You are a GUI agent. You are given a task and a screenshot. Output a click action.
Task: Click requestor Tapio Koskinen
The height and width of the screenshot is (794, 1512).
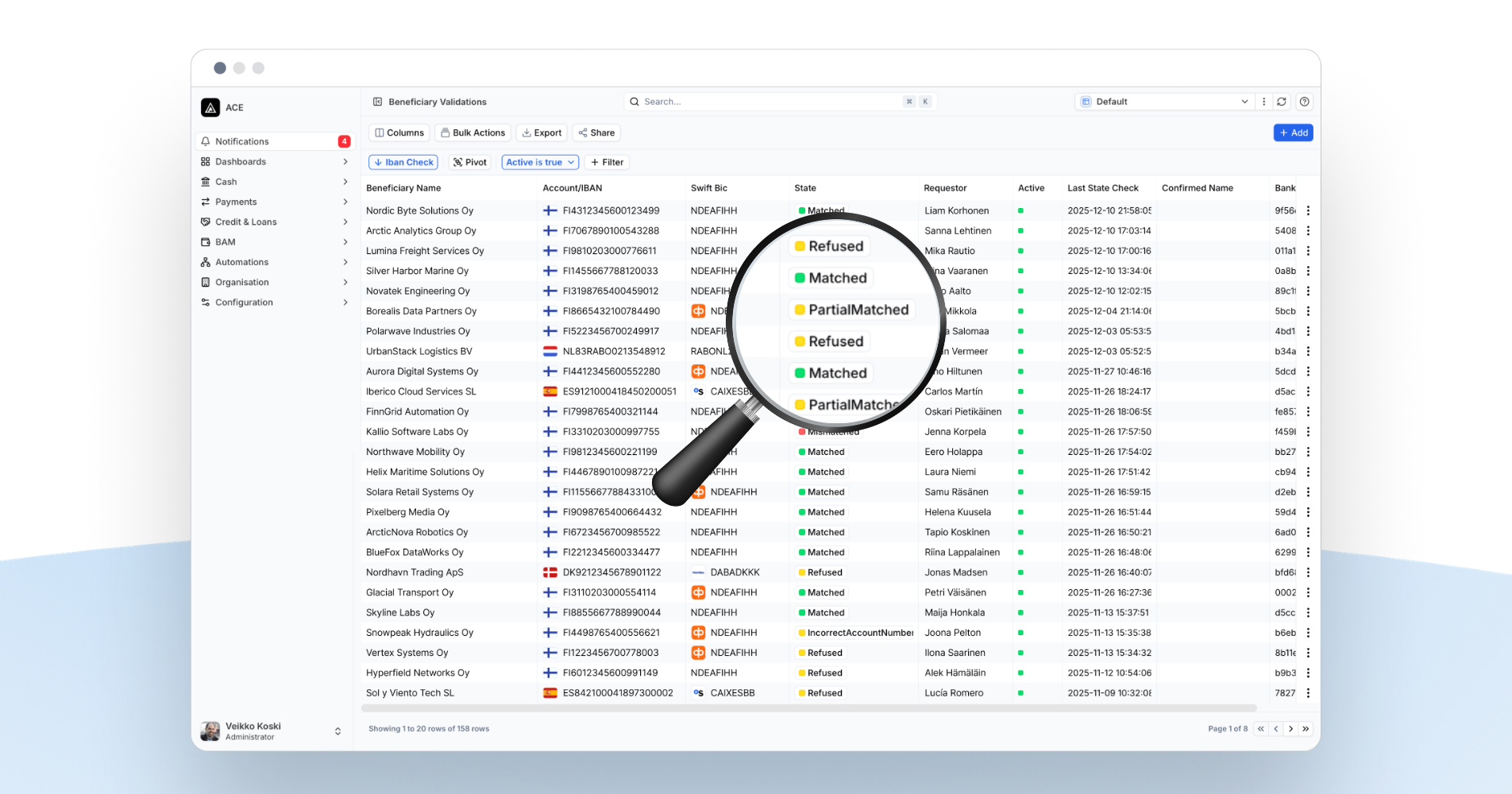(957, 532)
